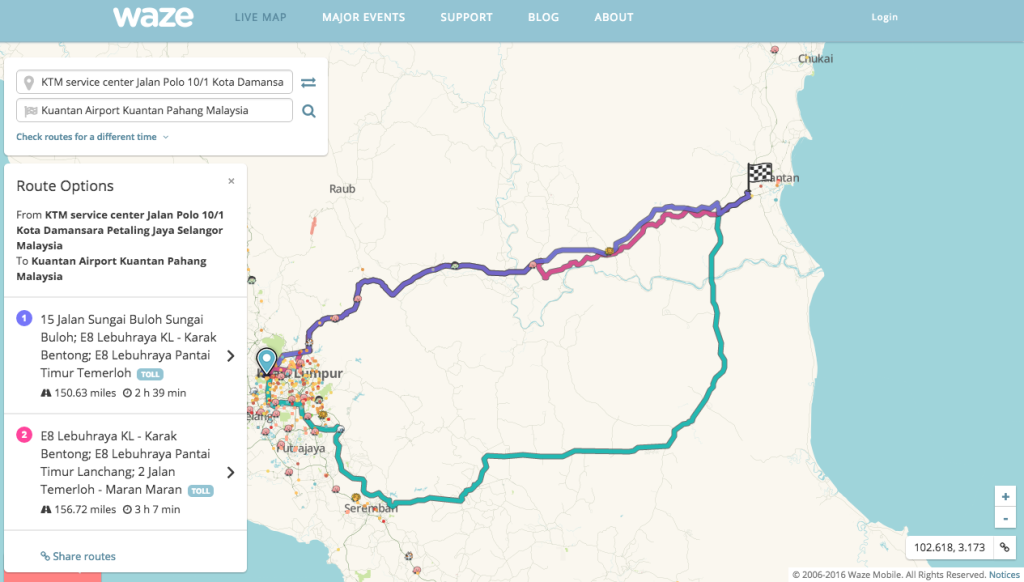
Task: Swap origin and destination fields
Action: point(308,82)
